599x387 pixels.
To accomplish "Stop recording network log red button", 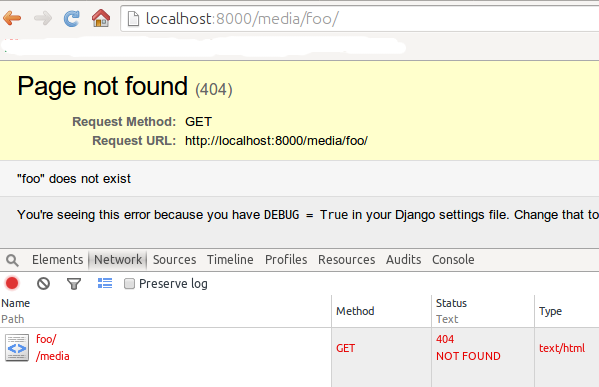I will [x=12, y=283].
